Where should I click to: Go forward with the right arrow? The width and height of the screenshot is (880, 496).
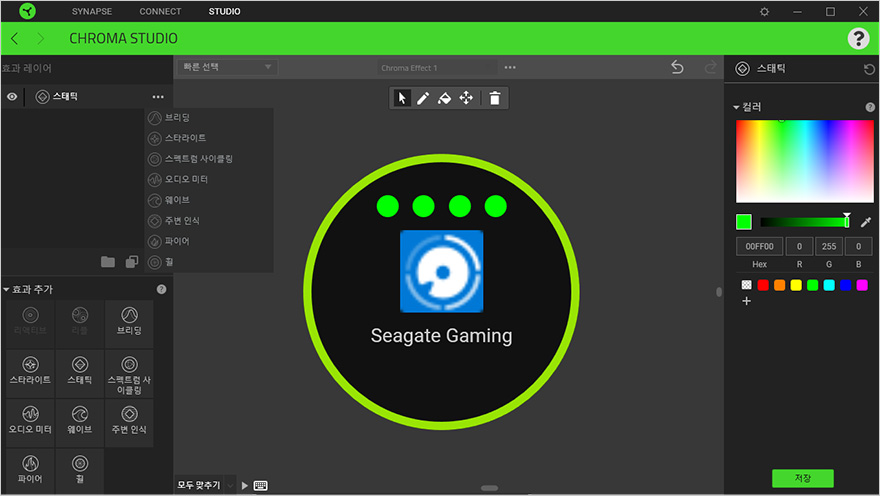(x=40, y=38)
